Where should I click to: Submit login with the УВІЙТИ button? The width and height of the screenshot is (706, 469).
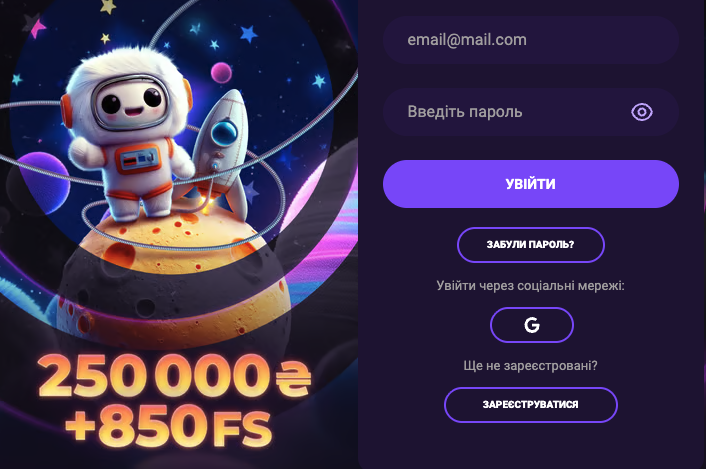530,184
